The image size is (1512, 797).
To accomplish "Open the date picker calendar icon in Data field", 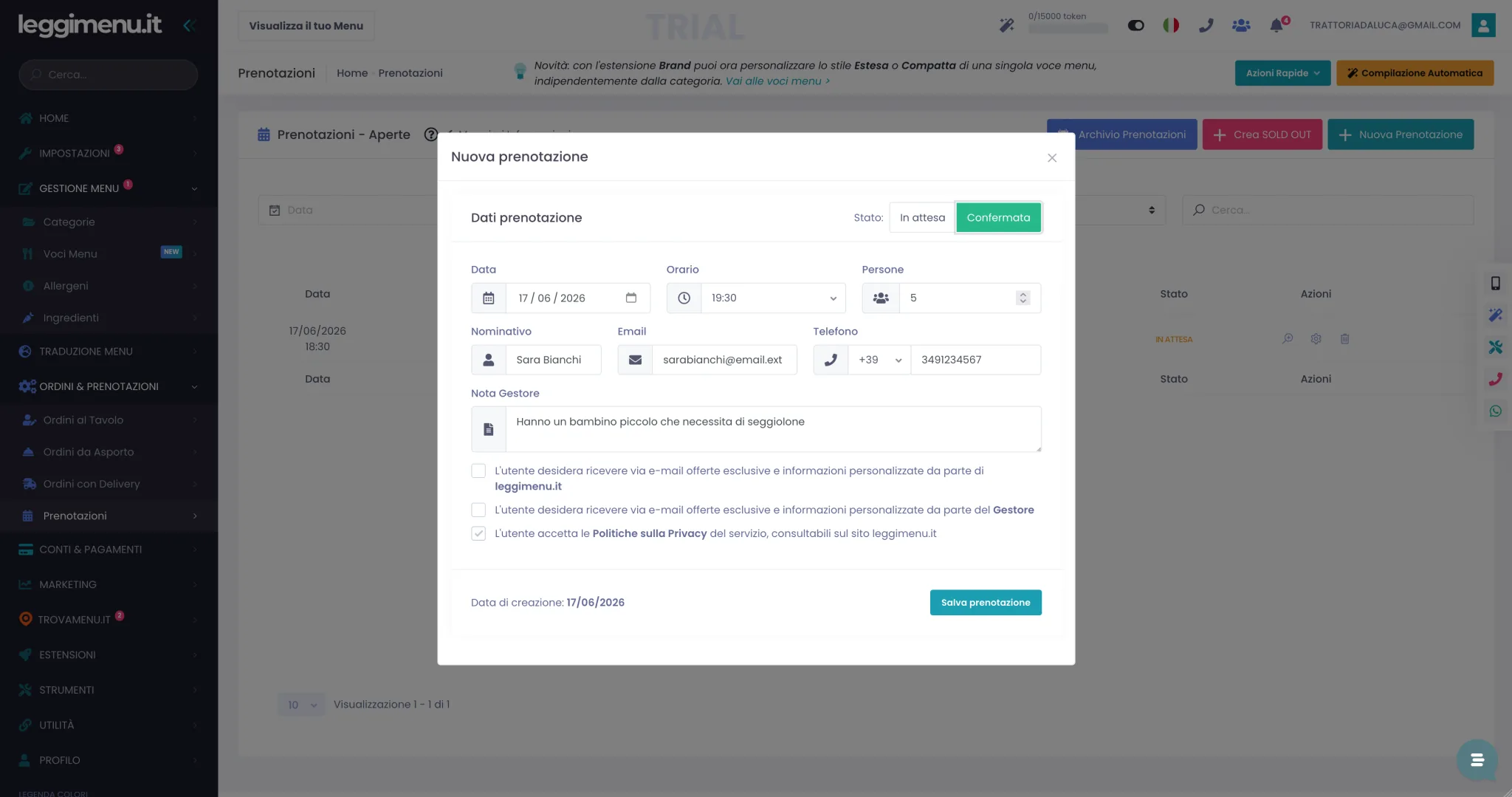I will 631,298.
